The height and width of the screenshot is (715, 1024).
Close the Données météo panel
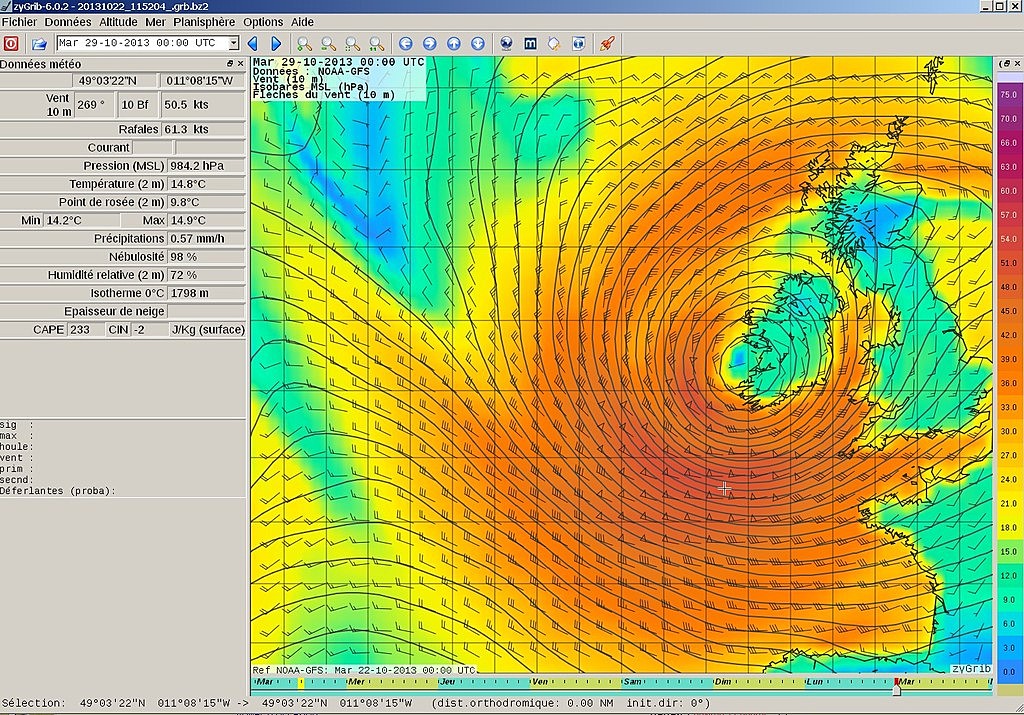(x=240, y=63)
